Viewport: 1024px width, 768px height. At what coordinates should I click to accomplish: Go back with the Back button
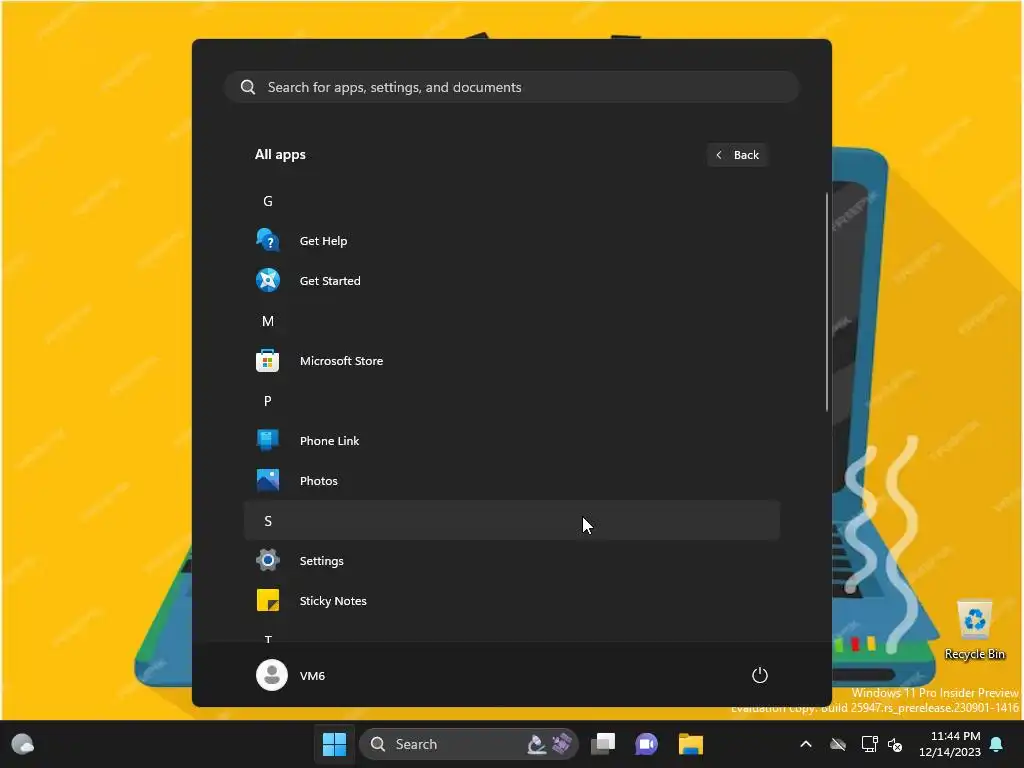pyautogui.click(x=737, y=155)
